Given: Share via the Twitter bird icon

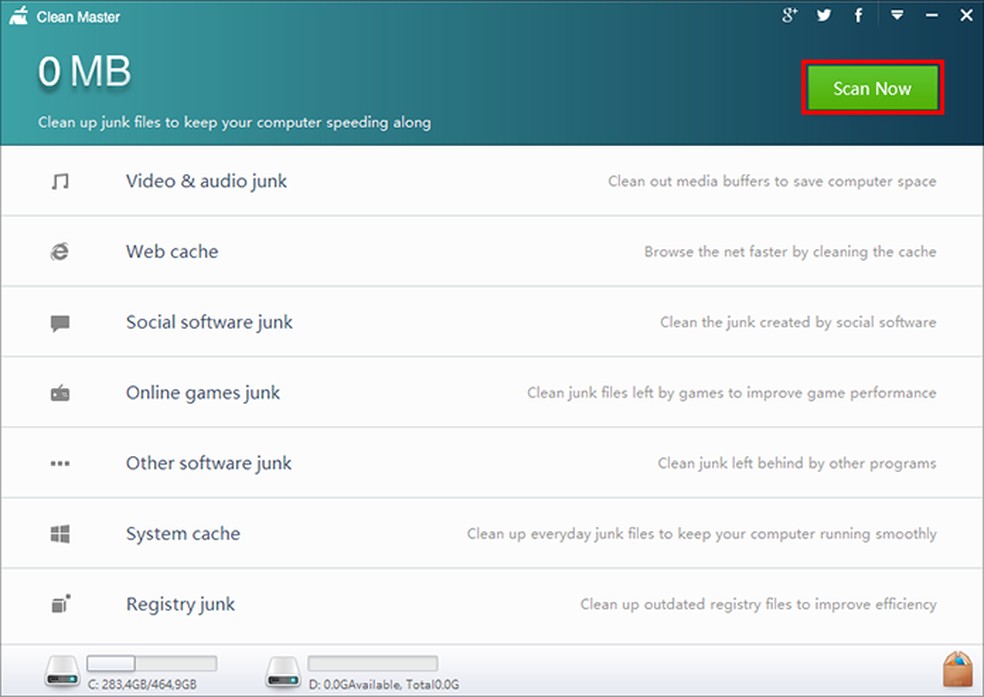Looking at the screenshot, I should tap(824, 15).
